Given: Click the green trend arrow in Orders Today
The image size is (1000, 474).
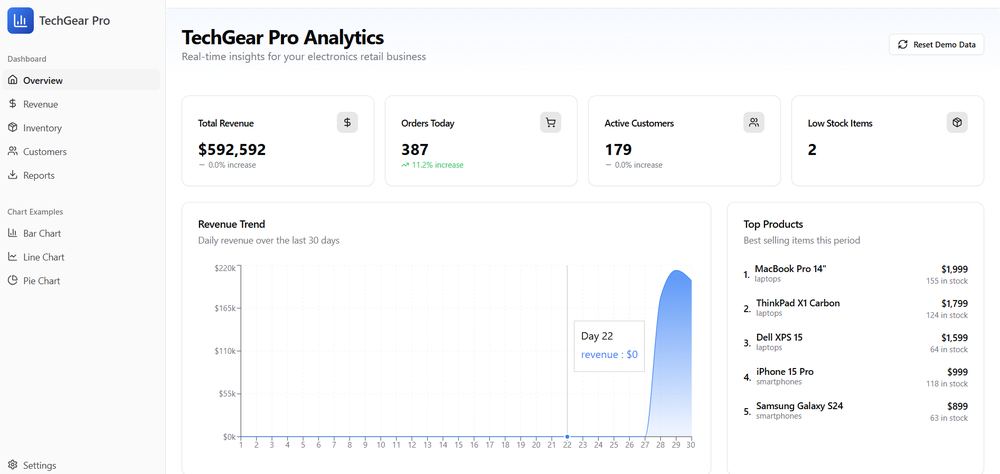Looking at the screenshot, I should coord(405,165).
